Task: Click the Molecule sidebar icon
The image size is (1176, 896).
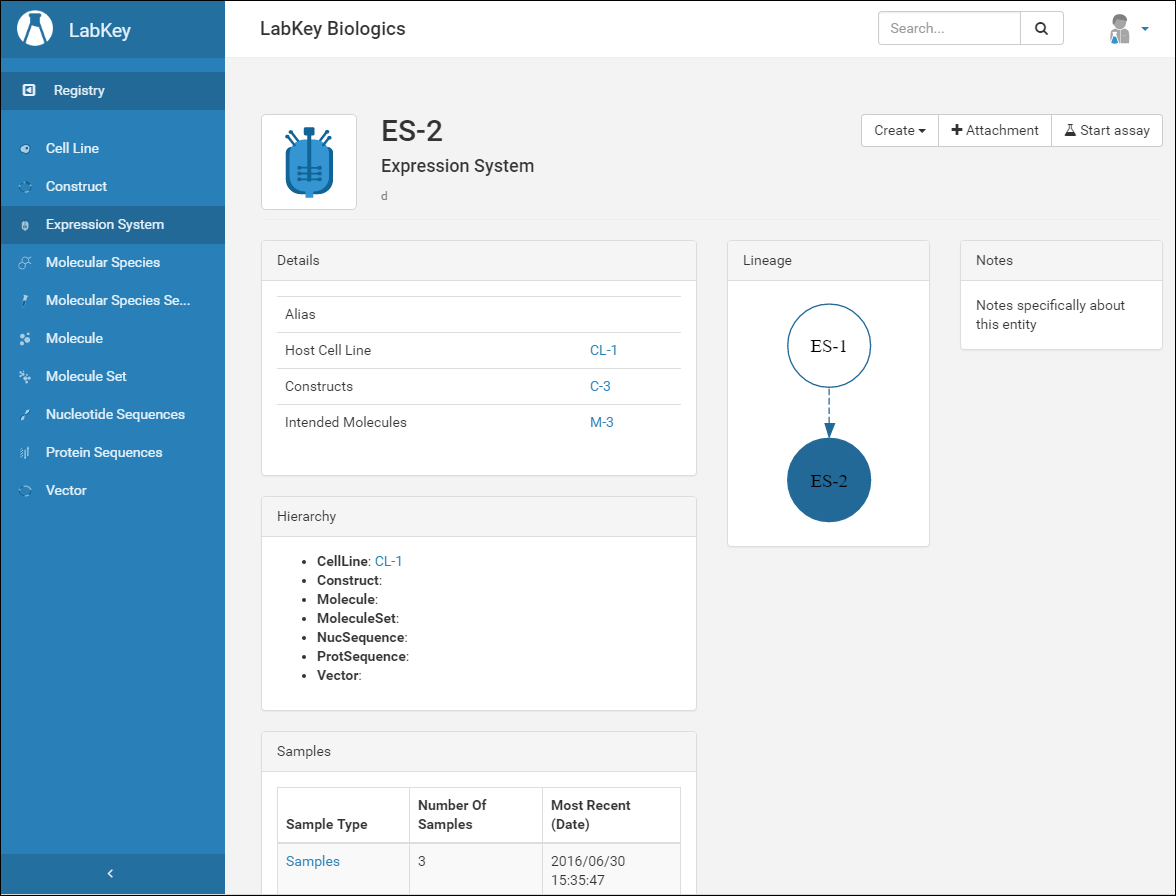Action: tap(26, 339)
